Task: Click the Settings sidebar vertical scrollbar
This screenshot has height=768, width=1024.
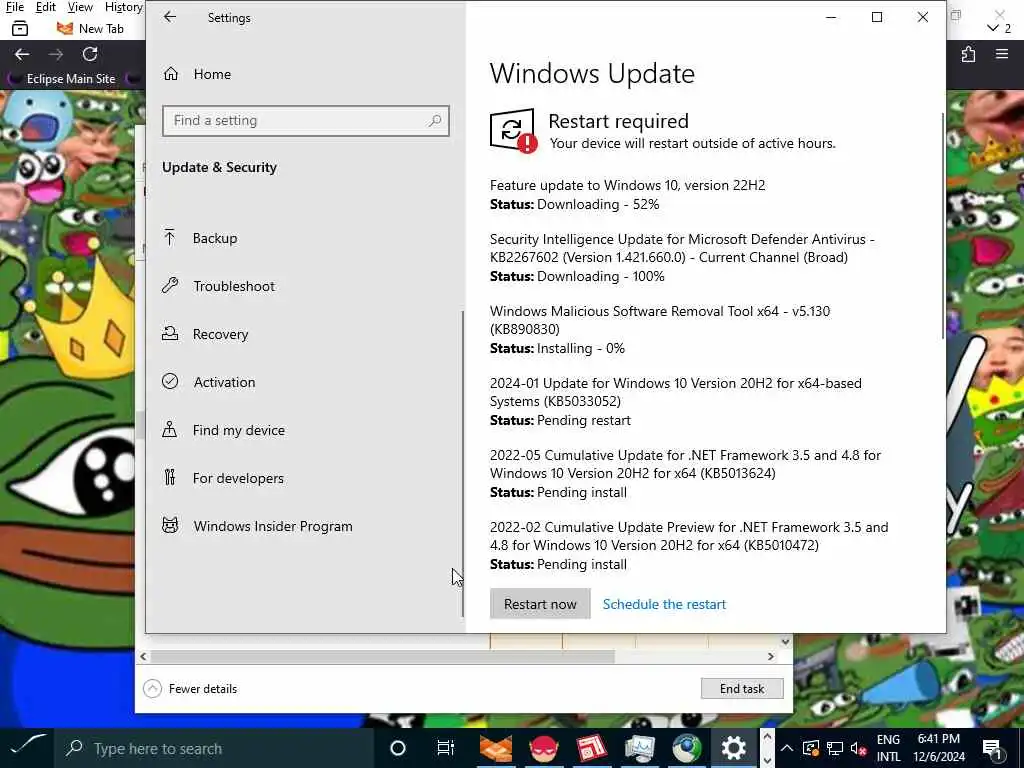Action: point(463,464)
